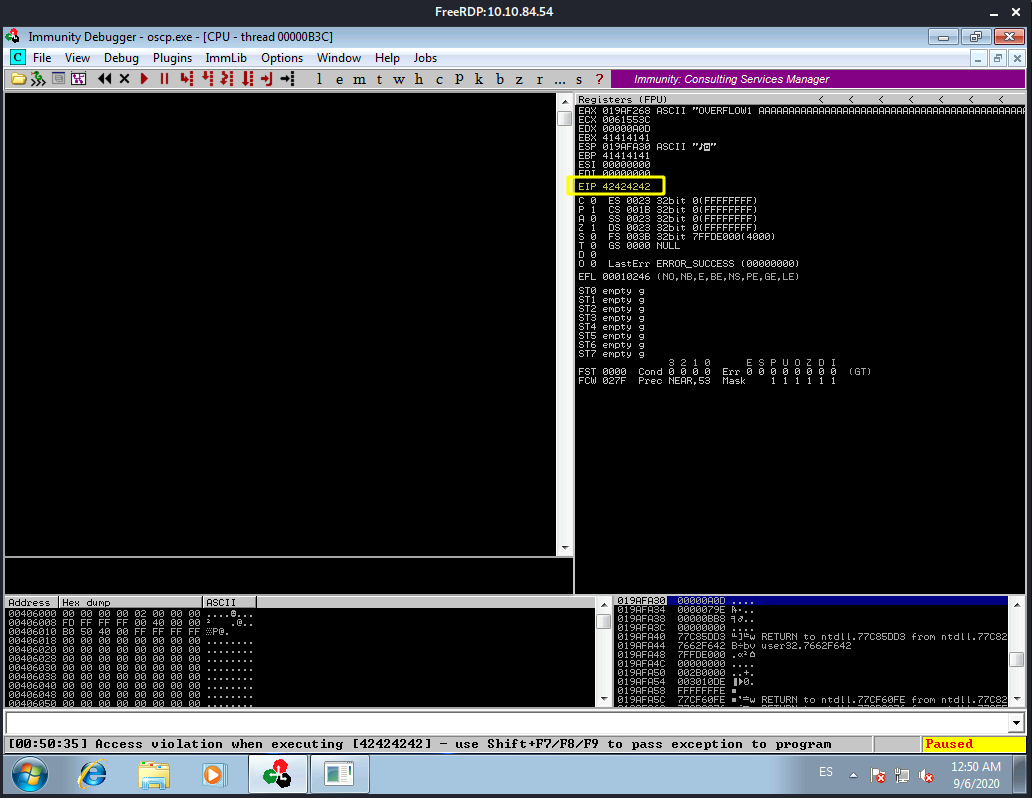Viewport: 1032px width, 798px height.
Task: Open the Plugins menu
Action: pos(172,58)
